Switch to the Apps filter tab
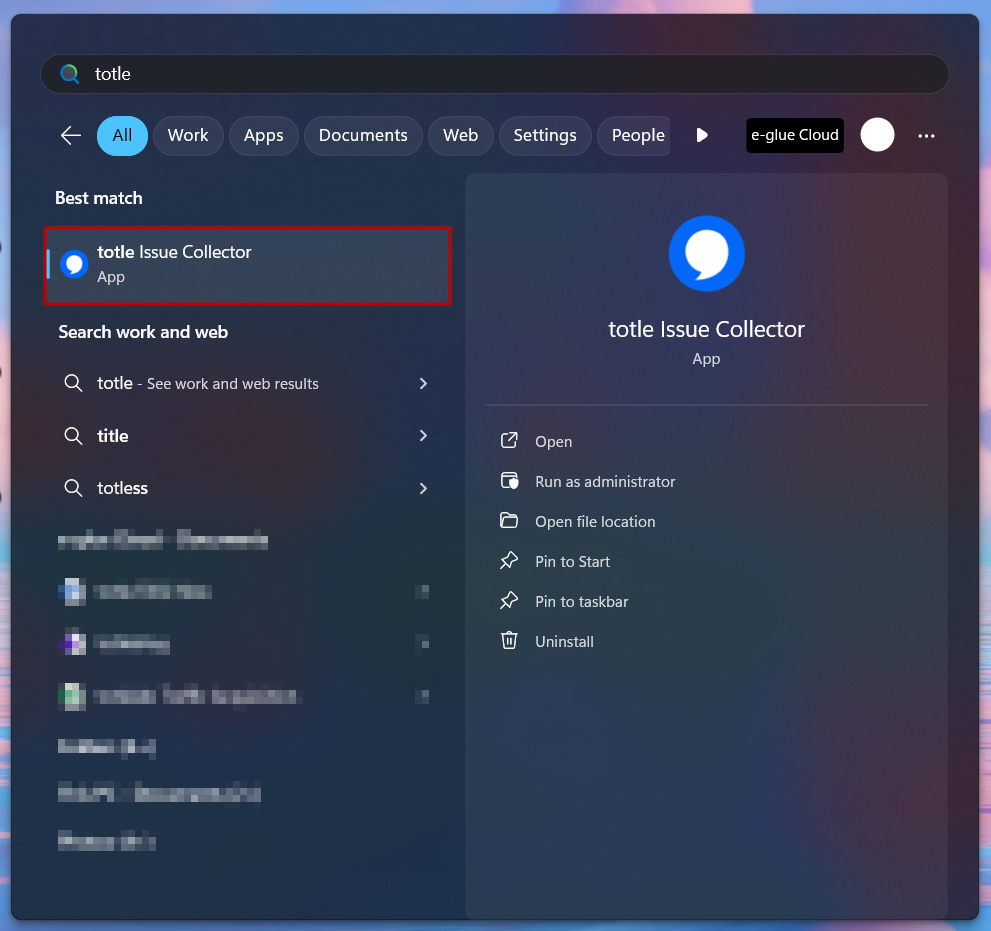This screenshot has height=931, width=991. pos(264,135)
